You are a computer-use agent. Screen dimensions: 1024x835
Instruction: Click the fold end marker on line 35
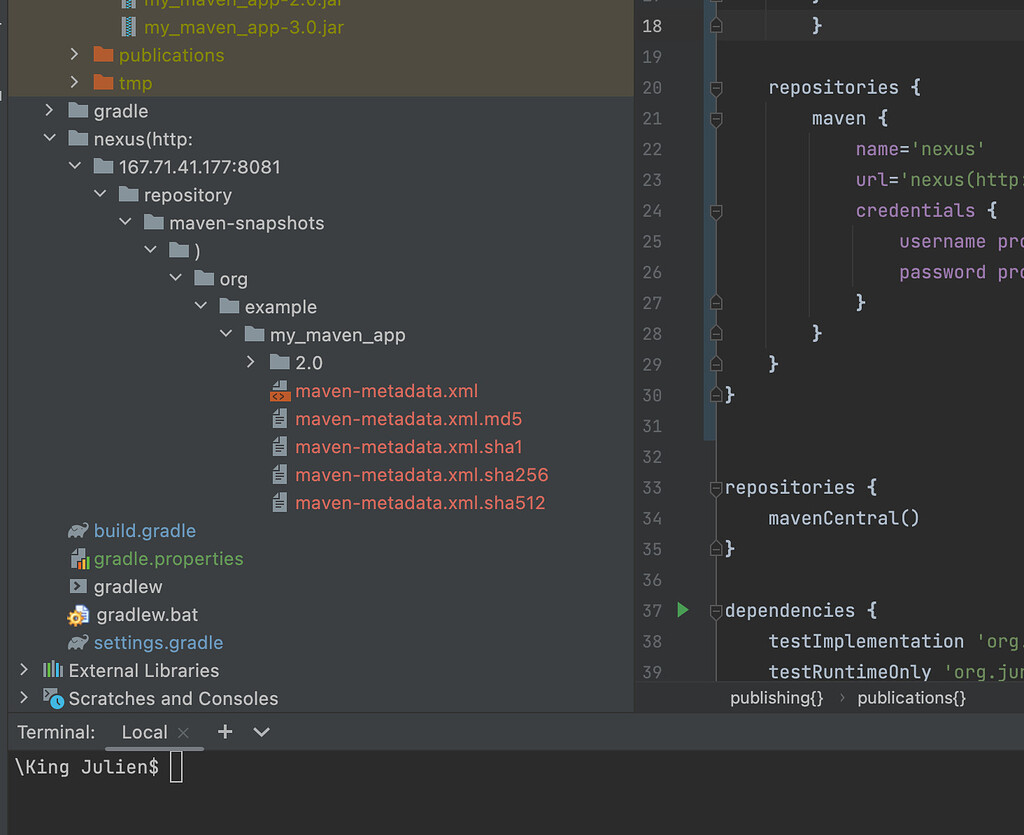click(x=716, y=549)
